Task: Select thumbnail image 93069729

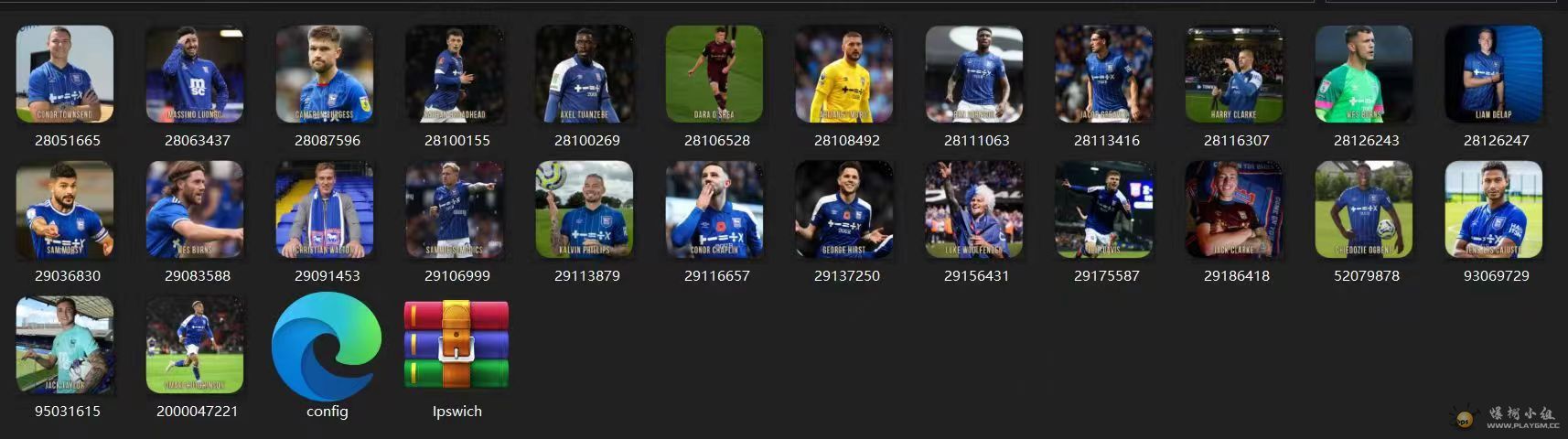Action: pyautogui.click(x=1494, y=209)
